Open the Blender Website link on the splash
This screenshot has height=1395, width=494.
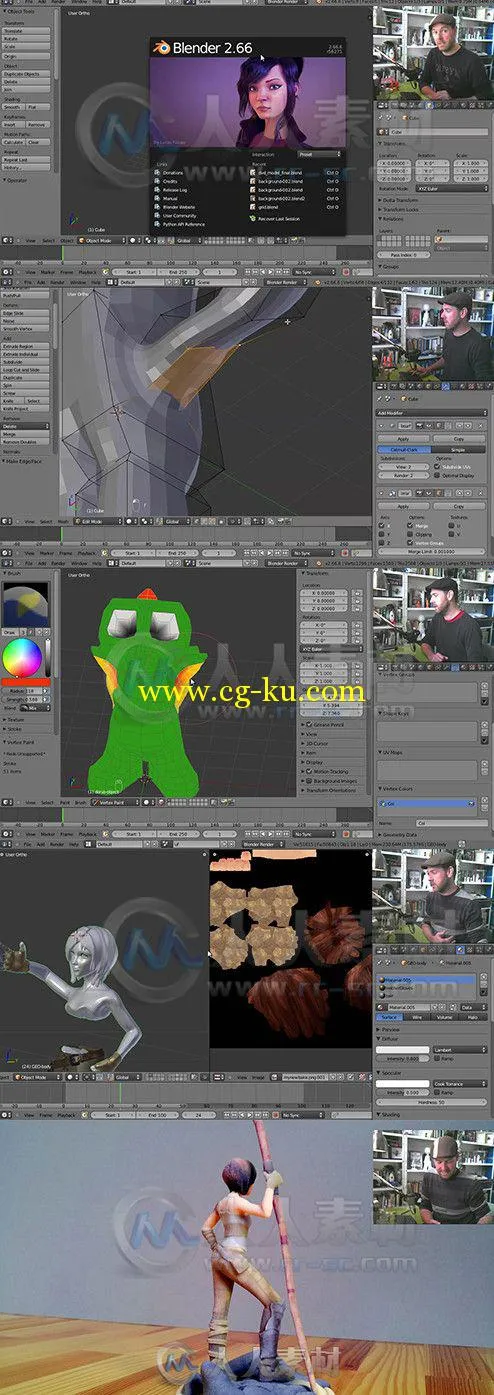point(179,206)
